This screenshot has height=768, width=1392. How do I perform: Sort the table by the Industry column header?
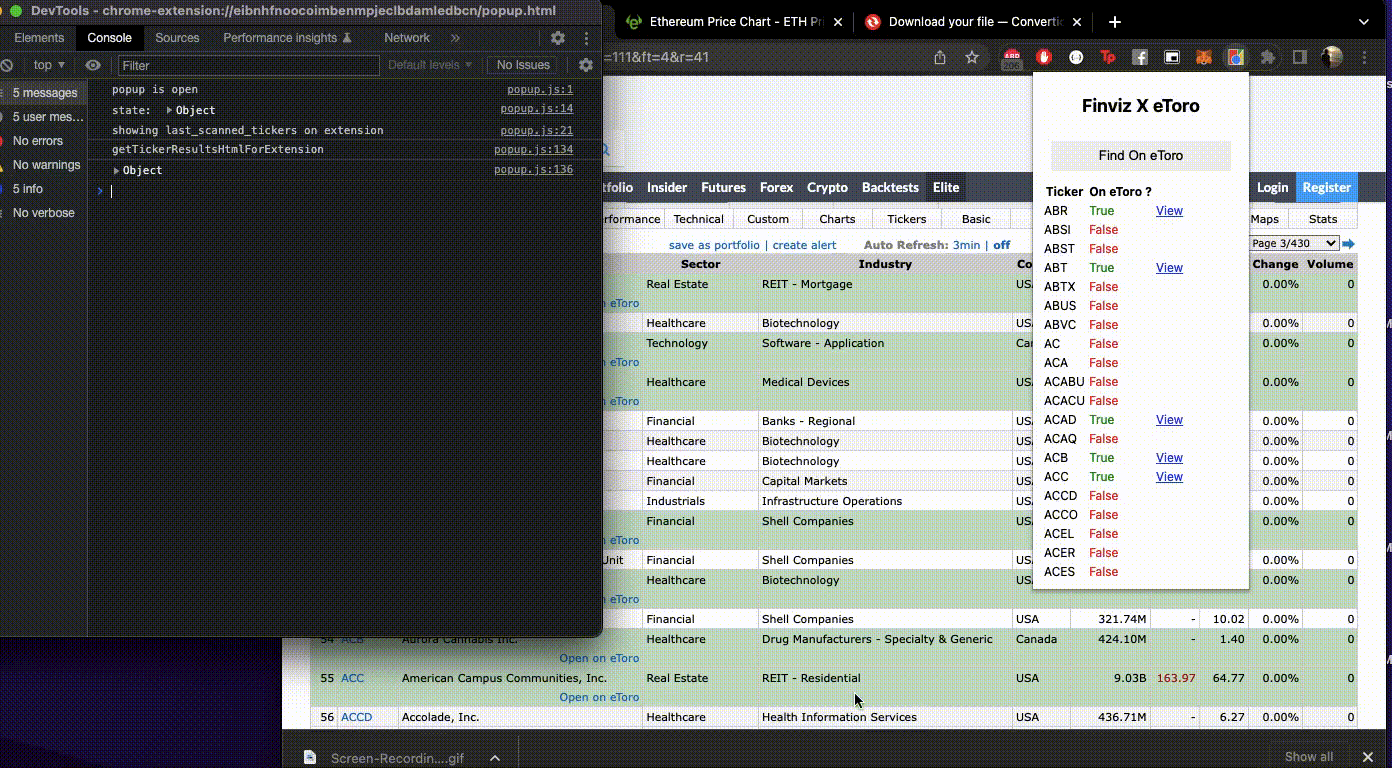885,264
